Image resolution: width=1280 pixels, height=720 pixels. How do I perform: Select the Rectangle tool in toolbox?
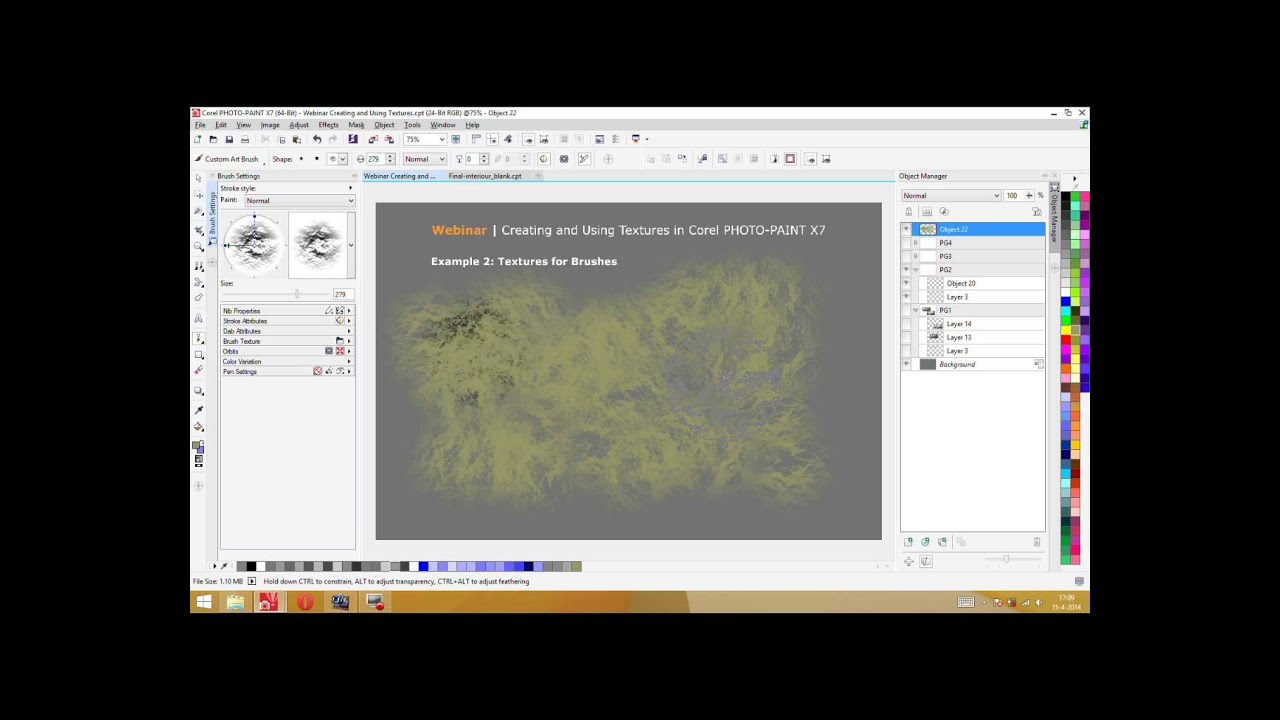coord(199,355)
